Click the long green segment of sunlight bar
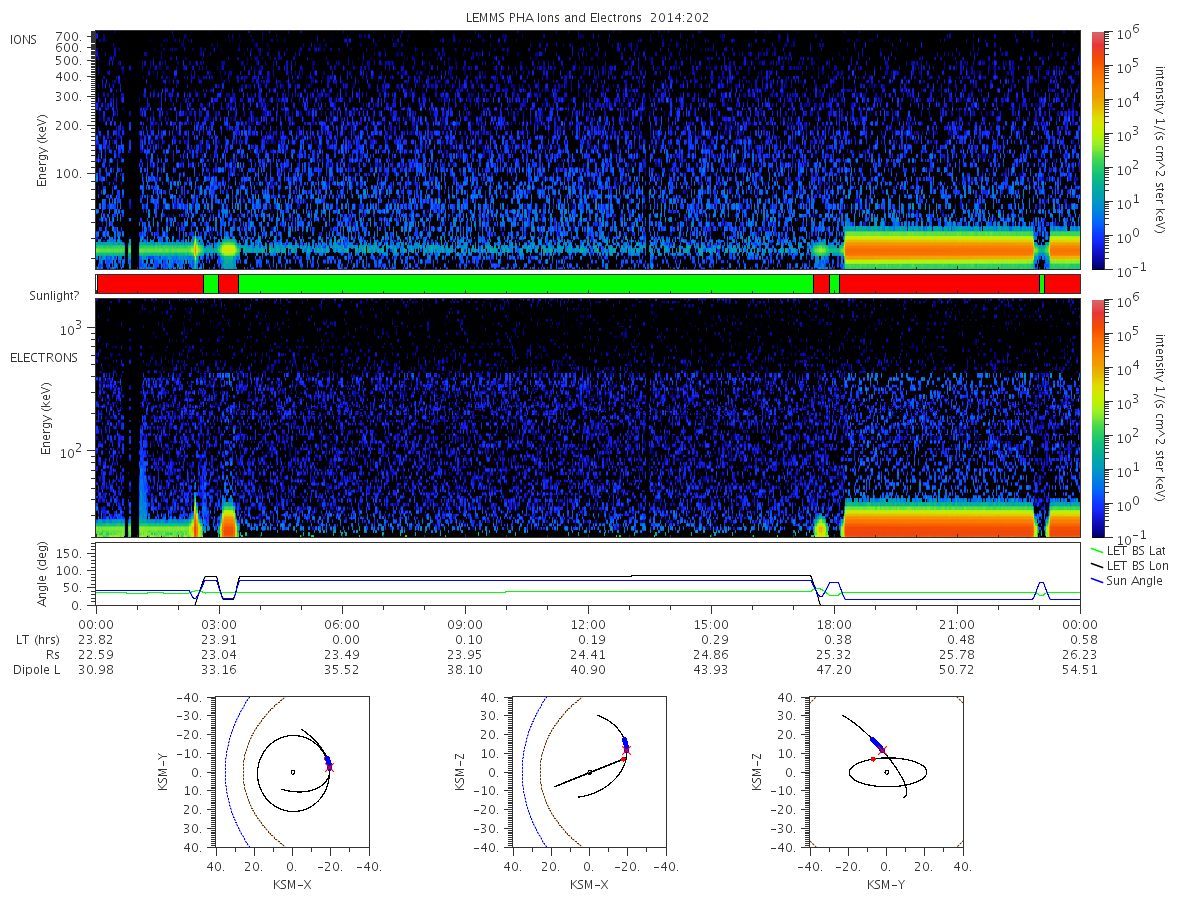Viewport: 1200px width, 900px height. [525, 284]
